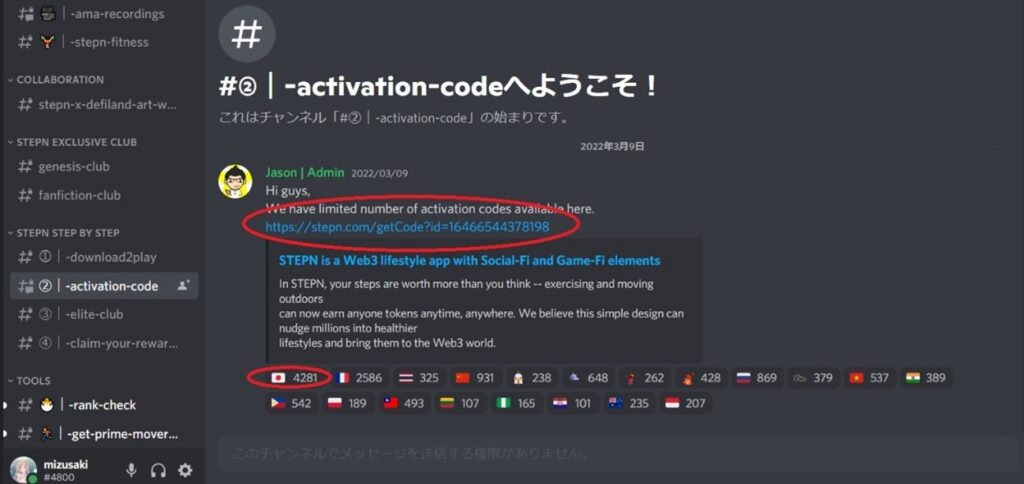Viewport: 1024px width, 484px height.
Task: Toggle the Russia flag reaction 869
Action: coord(756,378)
